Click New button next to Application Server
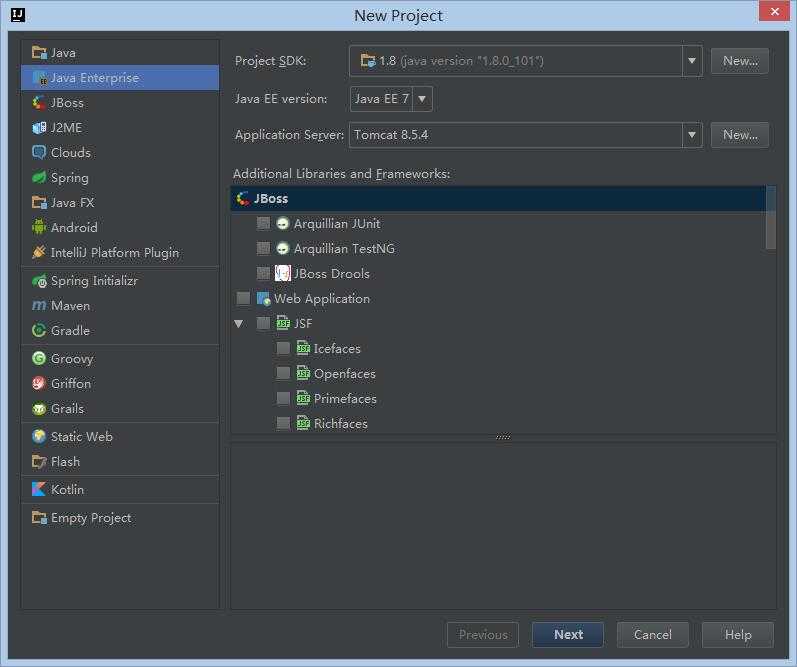This screenshot has width=797, height=667. pyautogui.click(x=740, y=135)
